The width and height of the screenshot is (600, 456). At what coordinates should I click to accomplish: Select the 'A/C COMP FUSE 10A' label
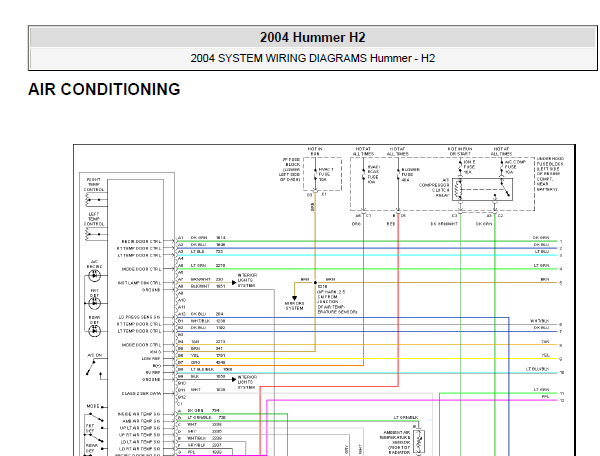515,167
